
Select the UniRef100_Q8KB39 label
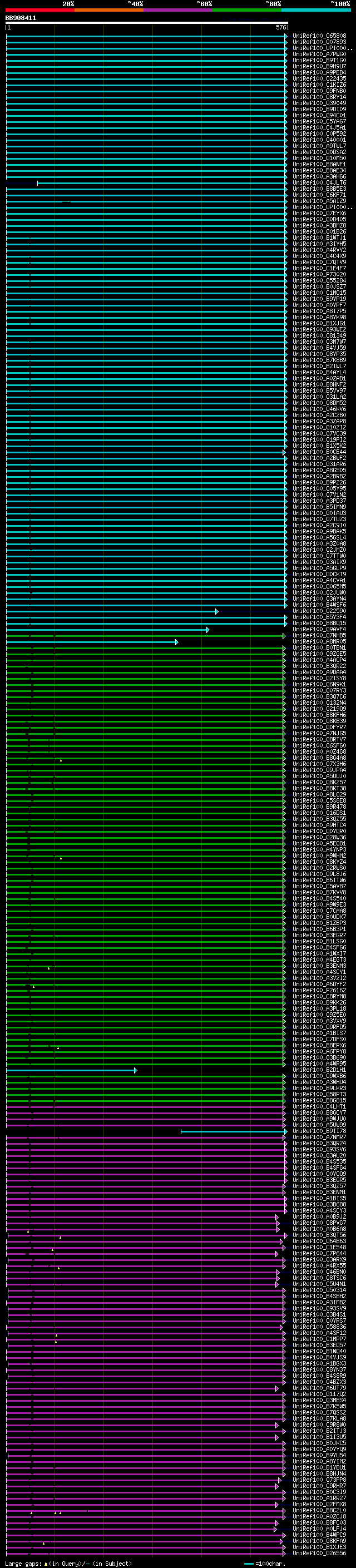tap(319, 721)
